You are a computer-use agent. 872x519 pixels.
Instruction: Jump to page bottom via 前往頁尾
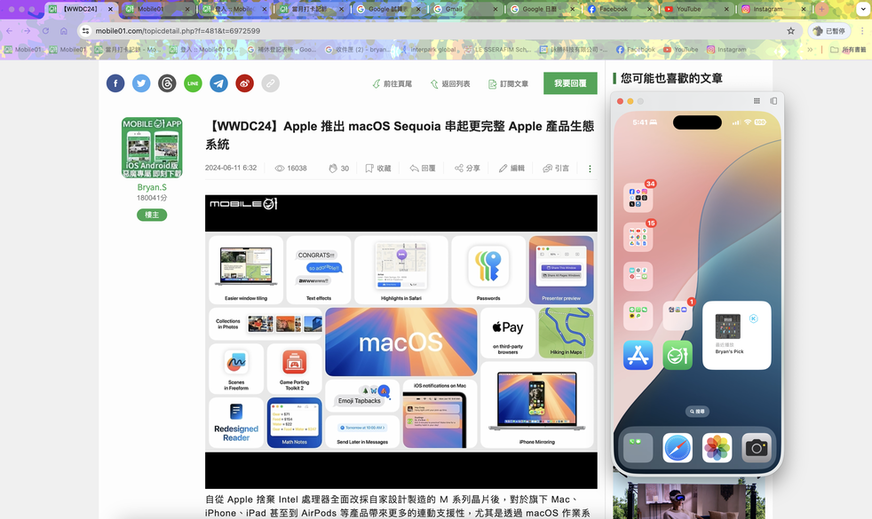coord(392,84)
